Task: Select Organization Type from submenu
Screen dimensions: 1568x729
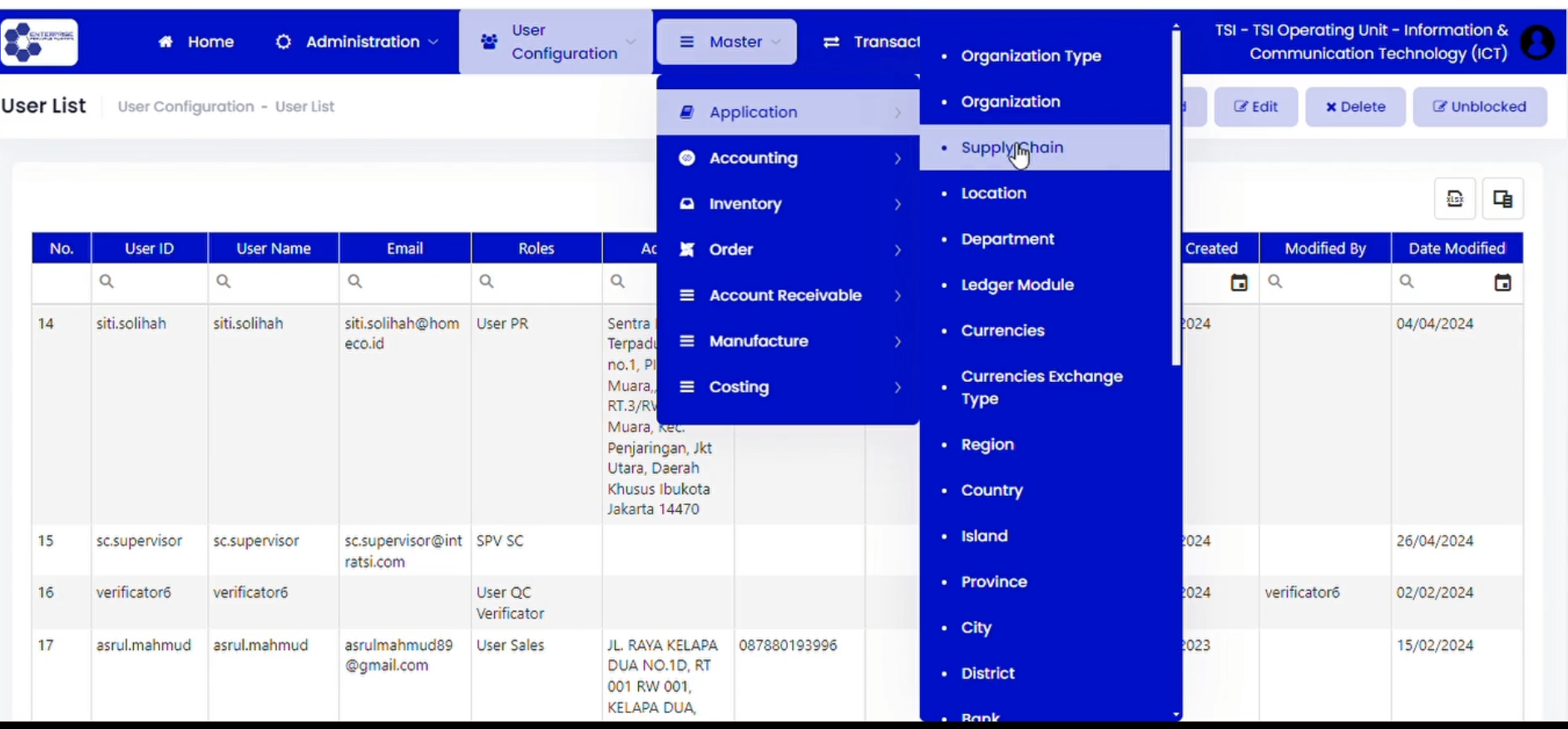Action: coord(1031,56)
